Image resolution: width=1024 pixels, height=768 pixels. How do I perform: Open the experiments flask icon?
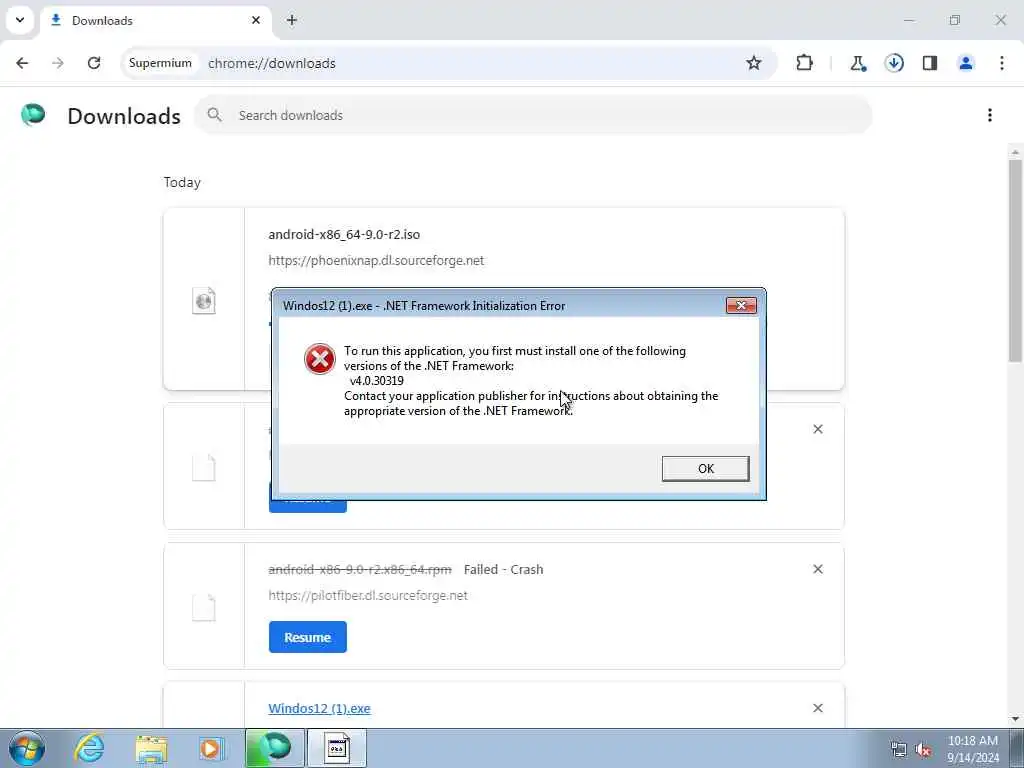pos(857,63)
